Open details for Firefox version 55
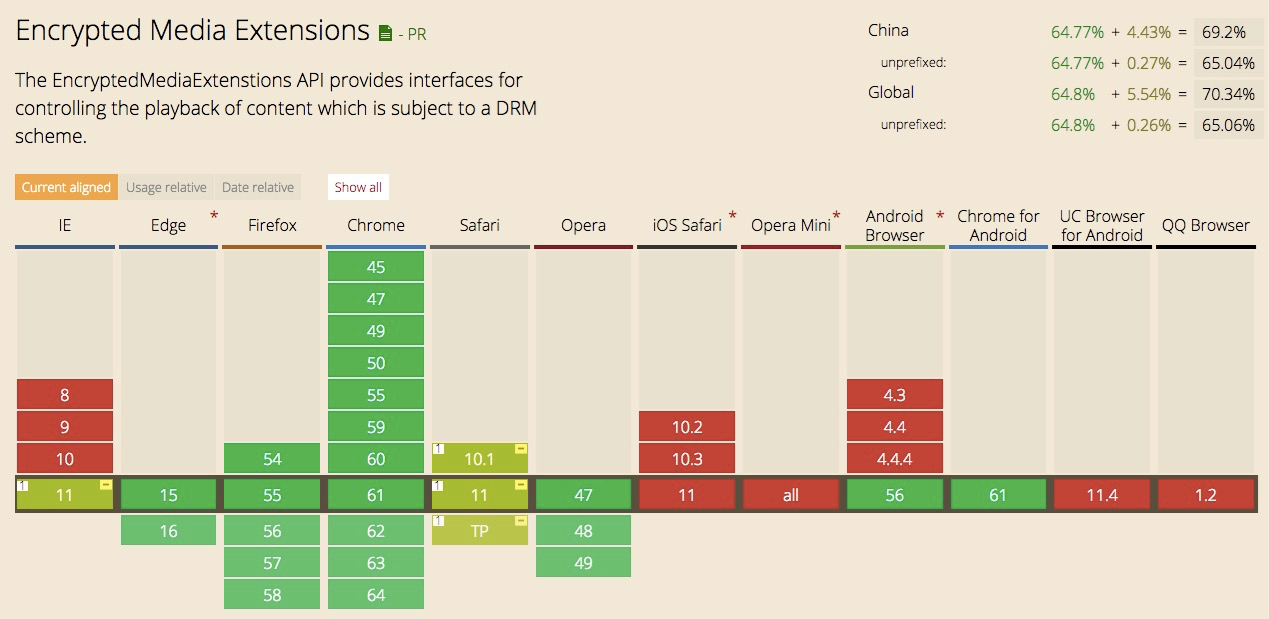1269x619 pixels. coord(272,495)
